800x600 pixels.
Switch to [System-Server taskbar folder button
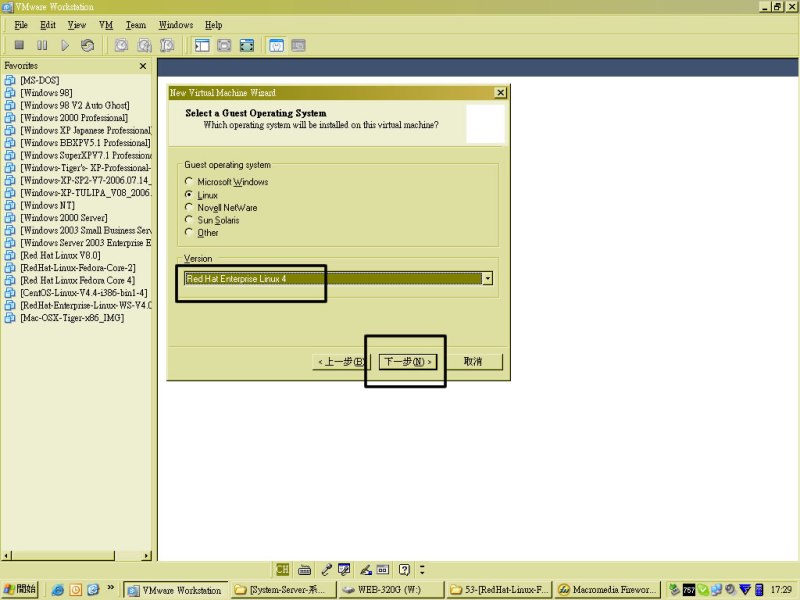283,590
